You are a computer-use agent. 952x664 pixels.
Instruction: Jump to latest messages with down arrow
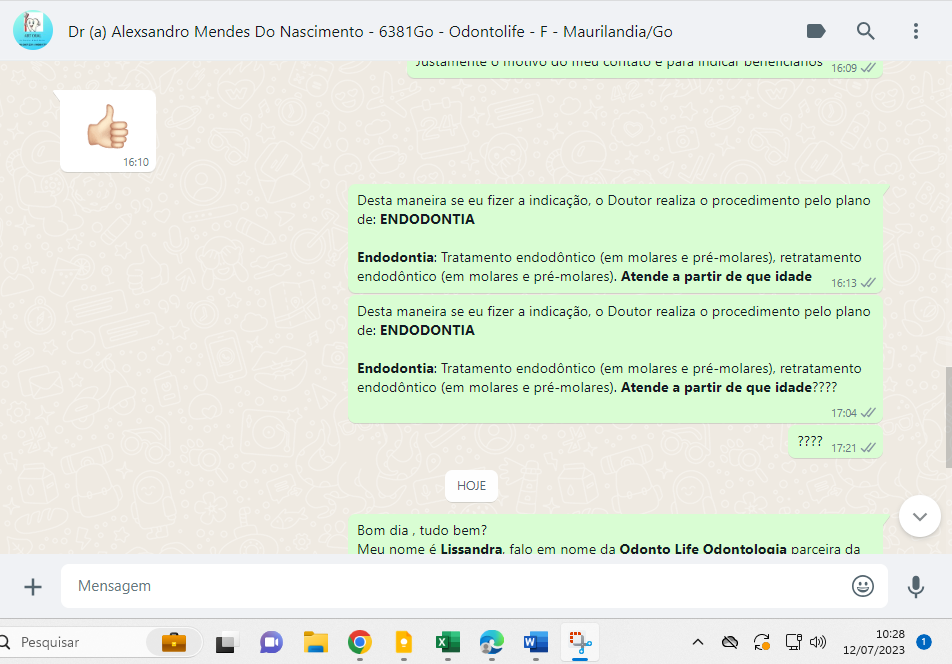pos(920,517)
